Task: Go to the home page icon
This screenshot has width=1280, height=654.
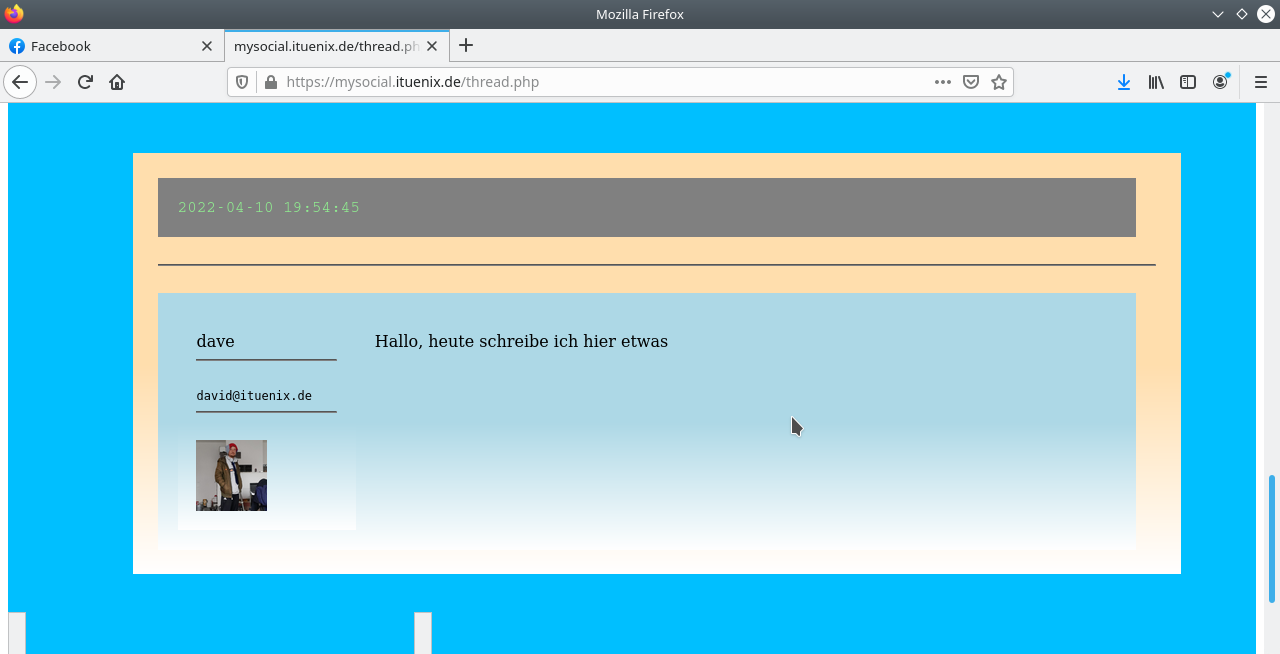Action: [117, 82]
